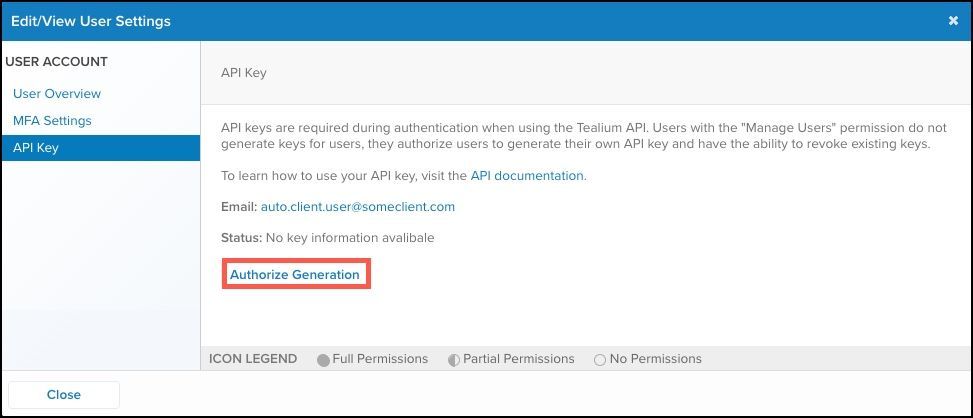Click the Full Permissions legend text

380,359
